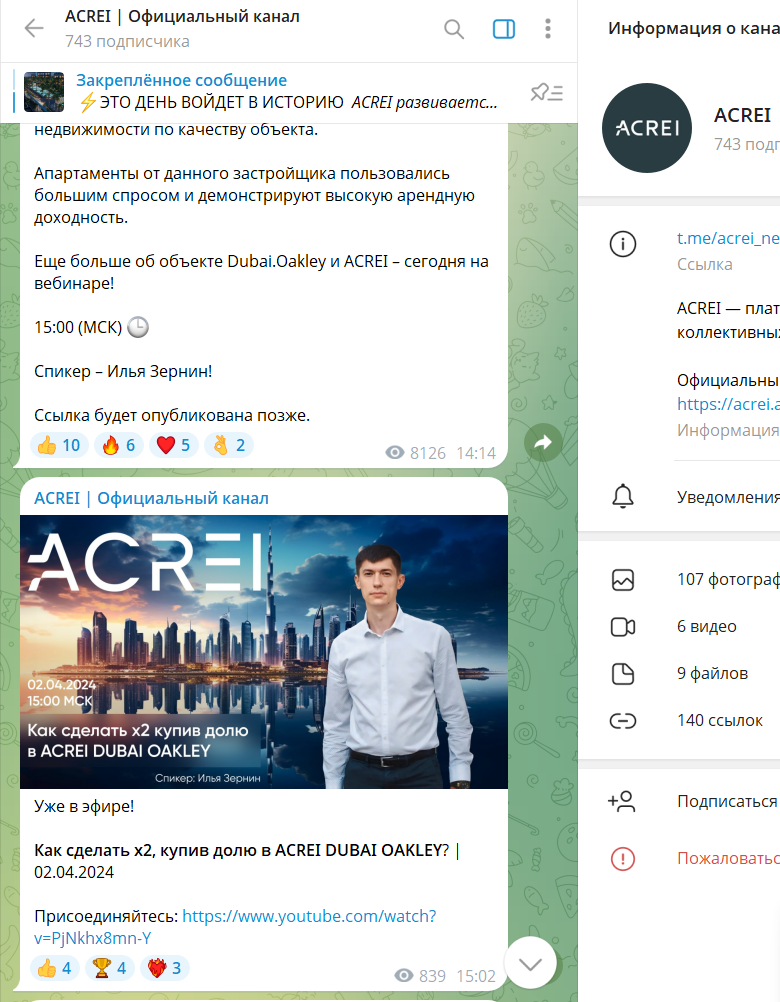Open the t.me channel link
780x1002 pixels.
coord(727,240)
